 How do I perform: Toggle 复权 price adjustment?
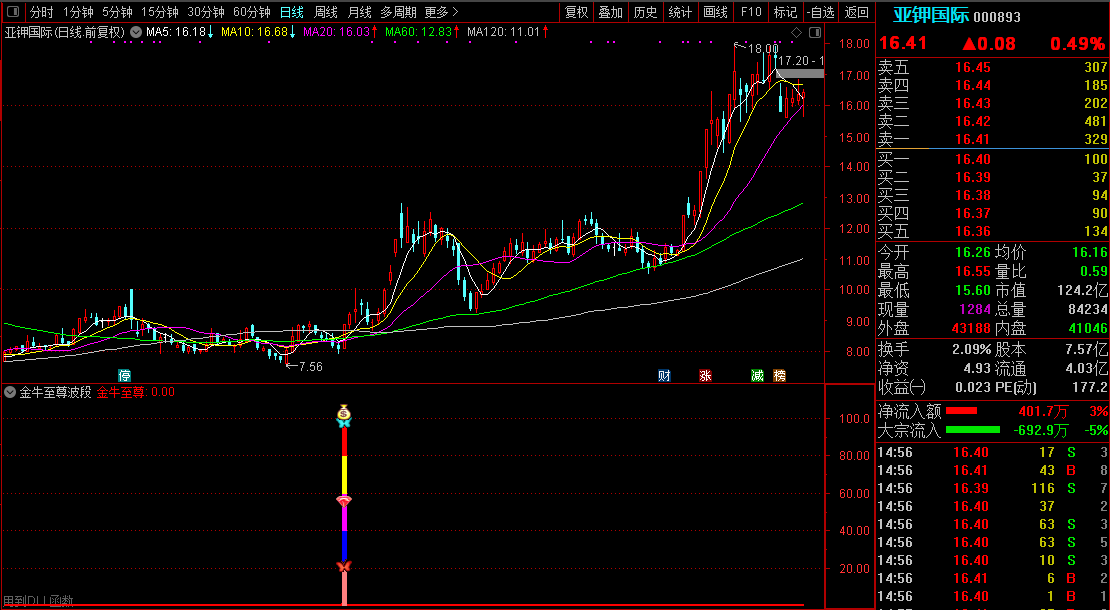click(577, 12)
